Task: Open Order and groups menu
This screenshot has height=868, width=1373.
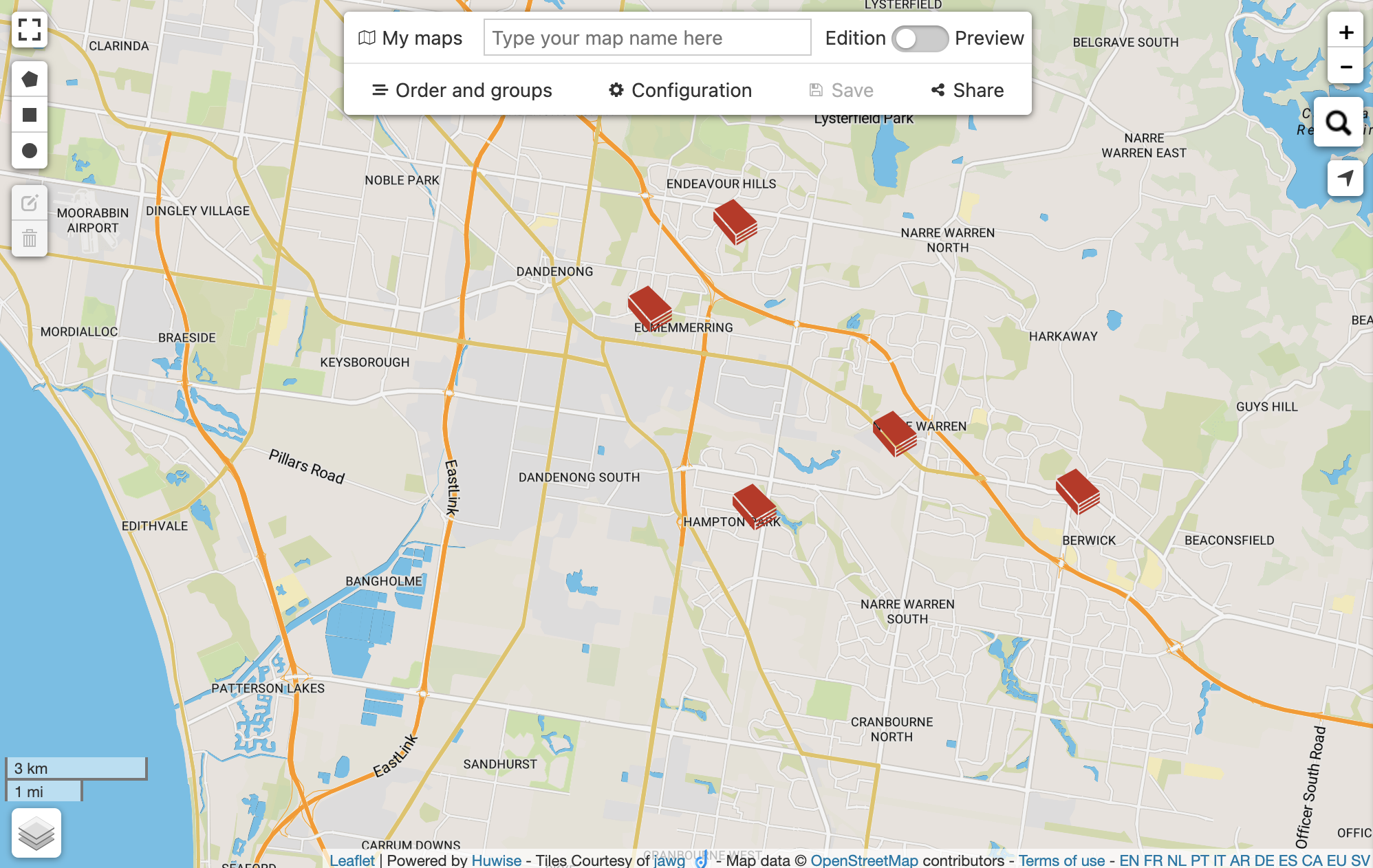Action: (x=462, y=90)
